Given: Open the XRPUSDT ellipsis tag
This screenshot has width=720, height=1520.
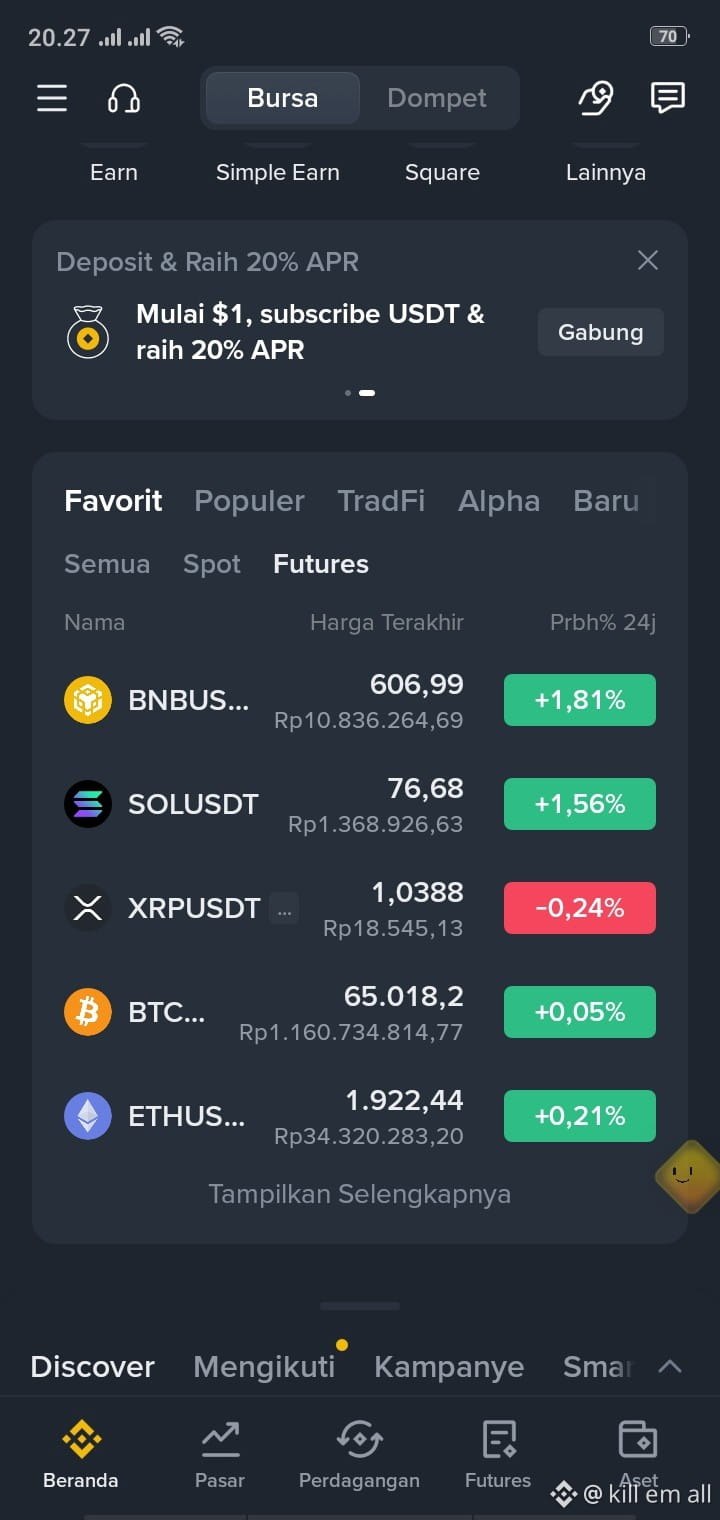Looking at the screenshot, I should coord(284,908).
